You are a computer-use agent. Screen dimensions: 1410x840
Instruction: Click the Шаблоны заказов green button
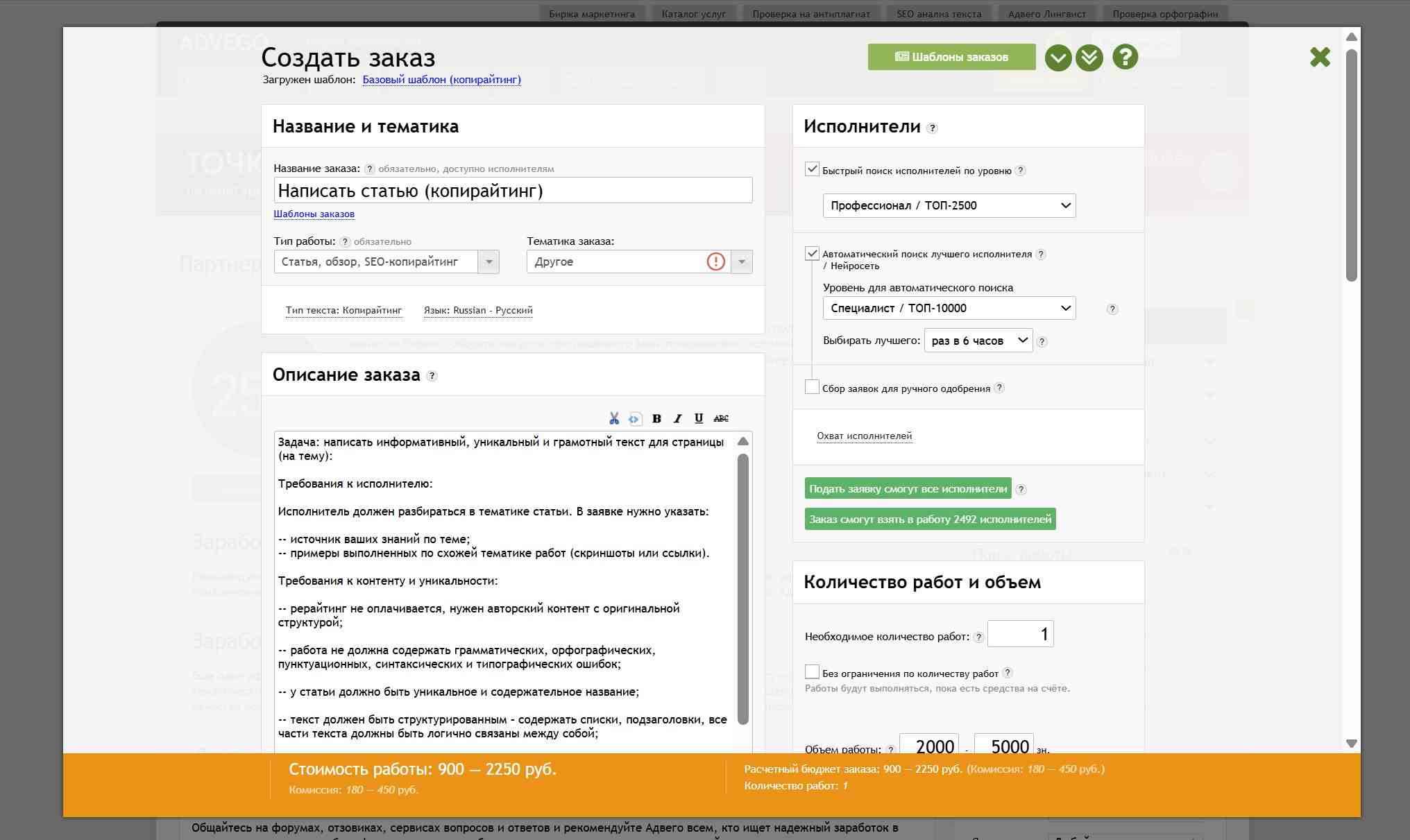[951, 57]
